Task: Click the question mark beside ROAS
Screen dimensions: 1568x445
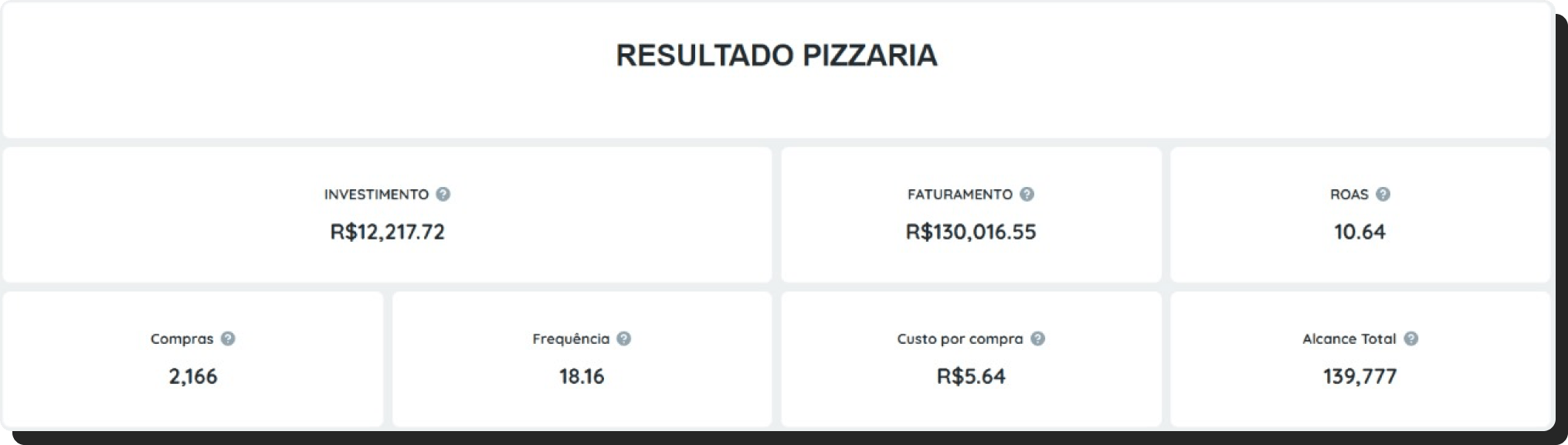Action: tap(1383, 194)
